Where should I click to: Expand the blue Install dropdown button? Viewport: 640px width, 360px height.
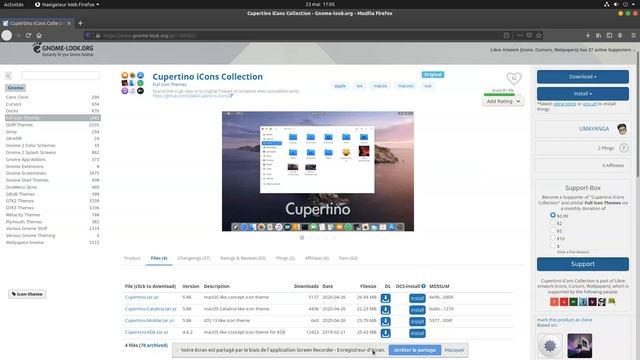click(x=582, y=94)
